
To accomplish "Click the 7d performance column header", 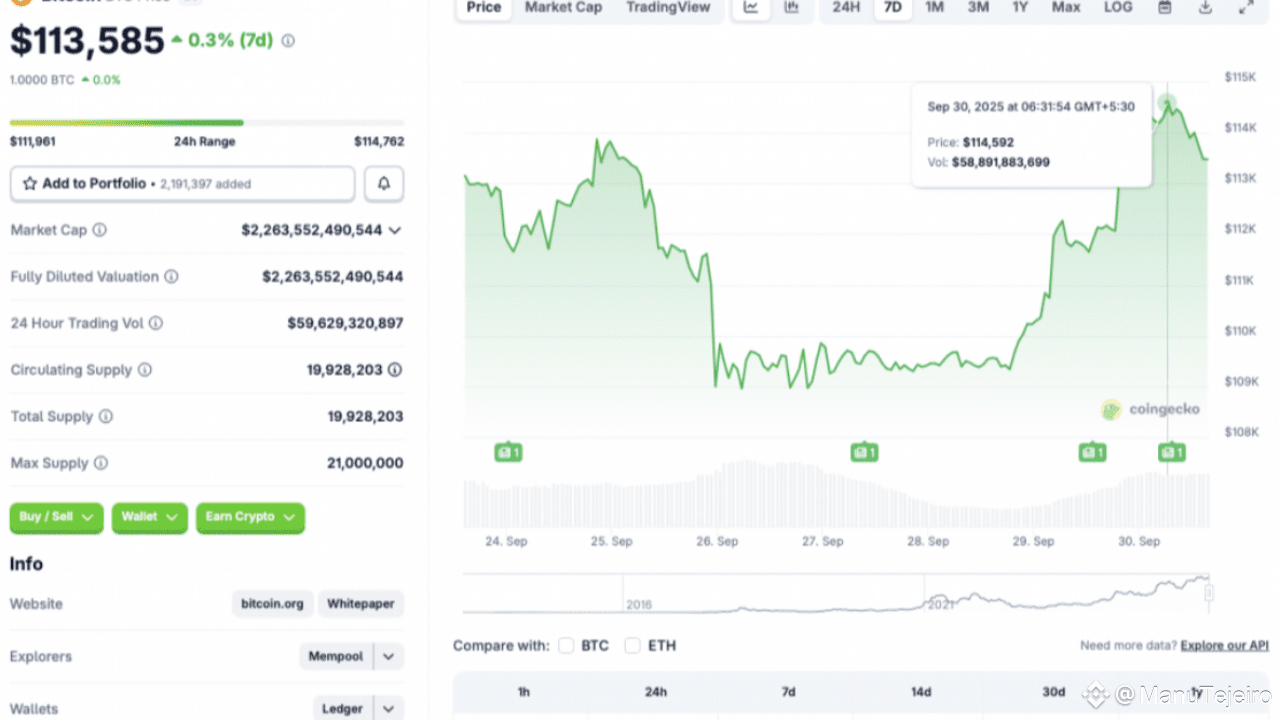I will pos(788,692).
